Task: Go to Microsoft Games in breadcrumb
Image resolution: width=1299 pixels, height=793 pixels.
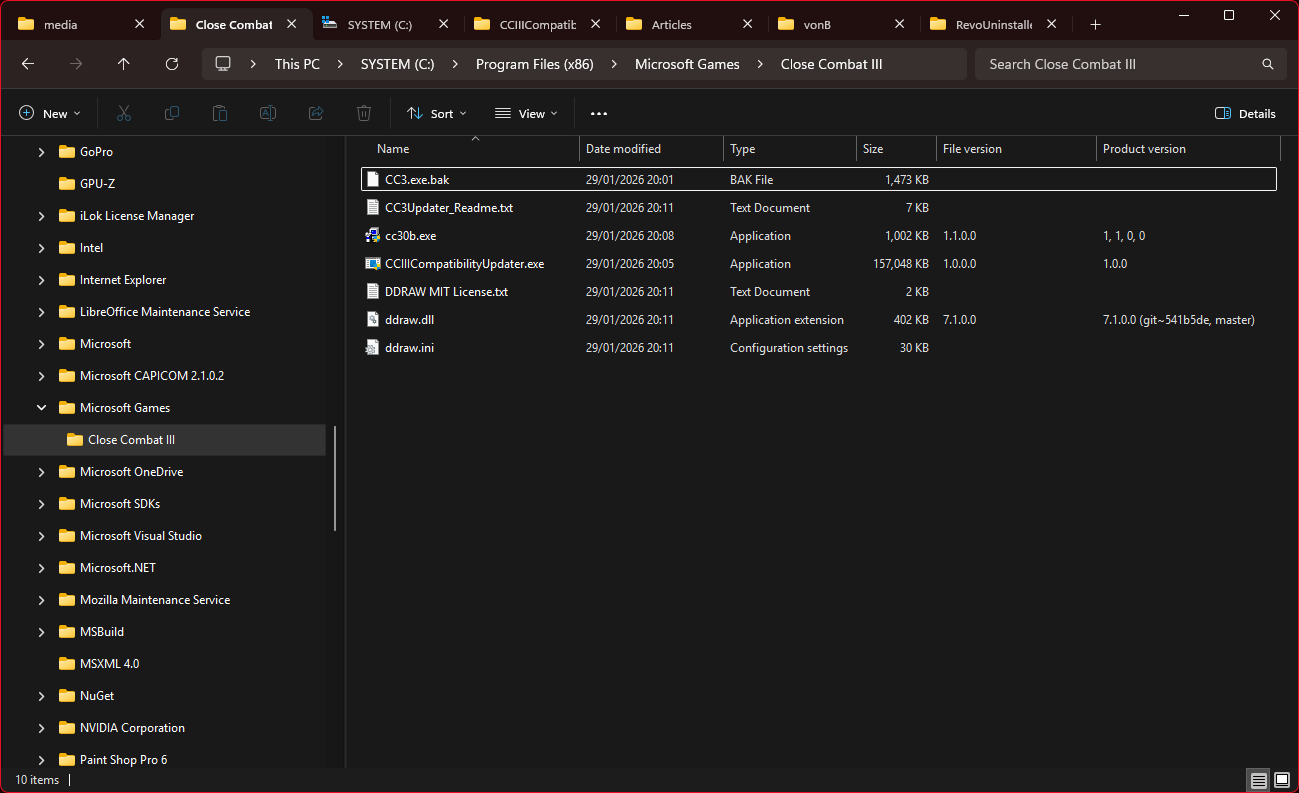Action: click(687, 64)
